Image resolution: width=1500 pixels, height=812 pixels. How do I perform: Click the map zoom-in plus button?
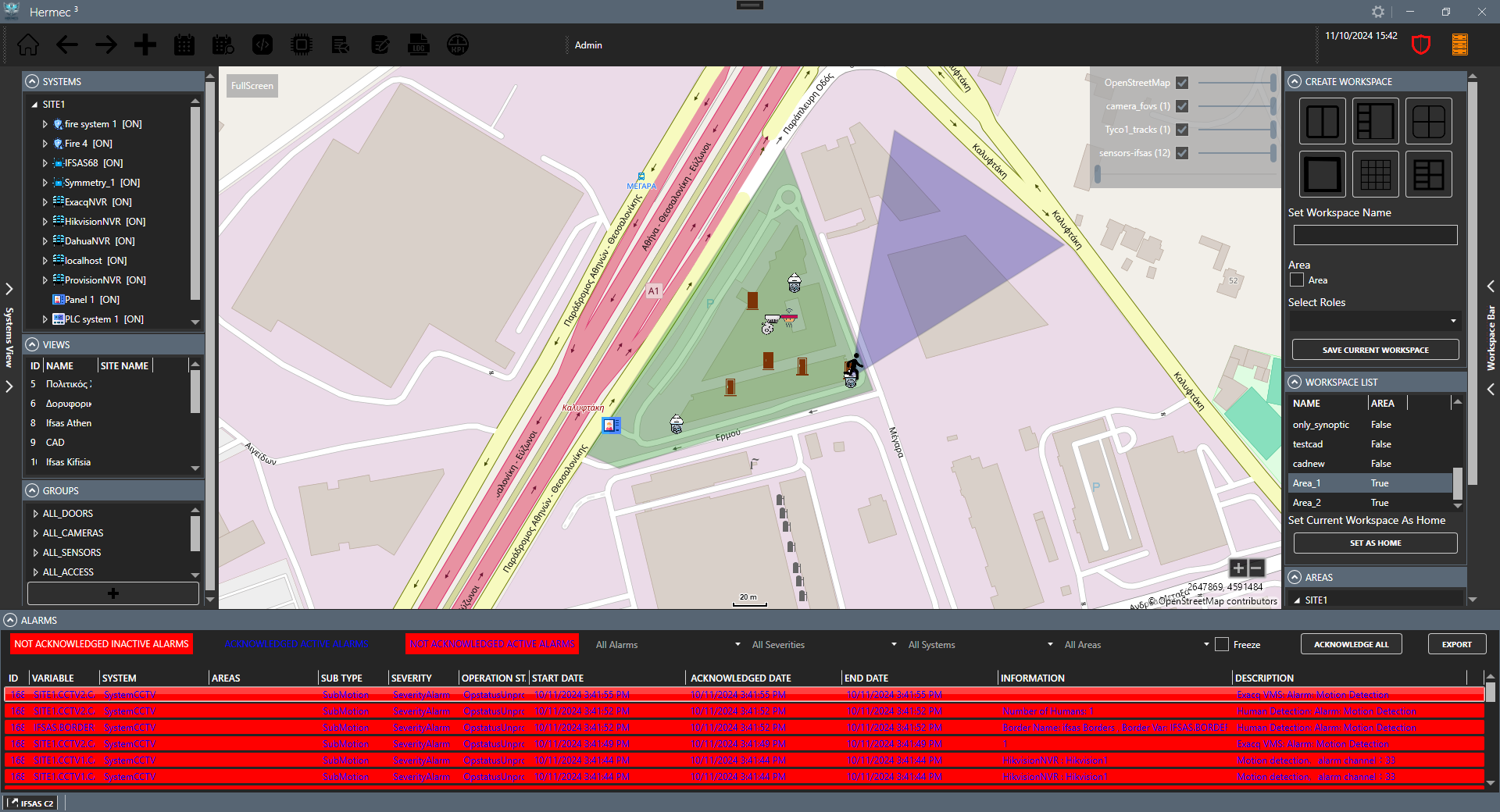pos(1238,568)
